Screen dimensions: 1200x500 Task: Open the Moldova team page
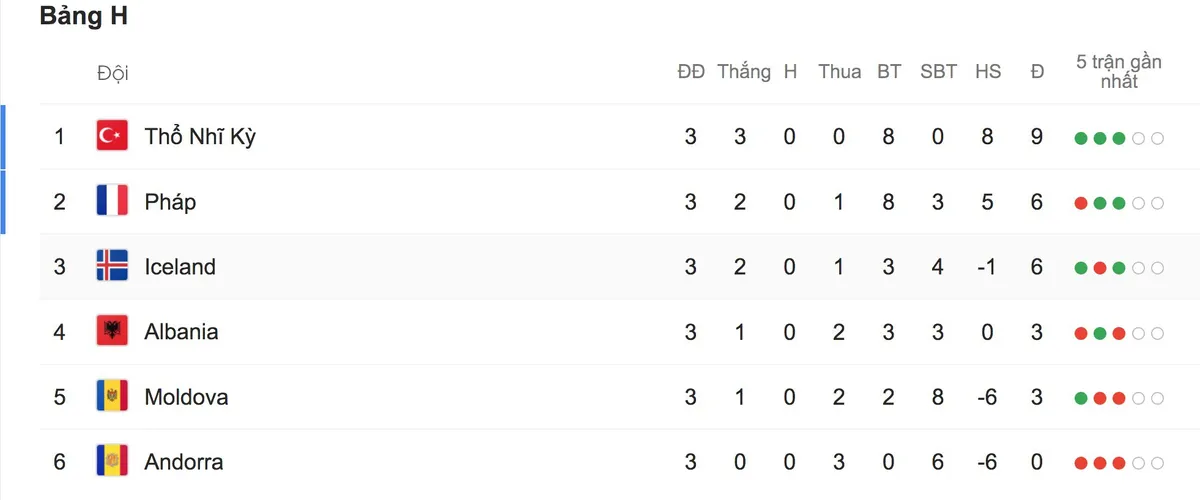coord(186,397)
